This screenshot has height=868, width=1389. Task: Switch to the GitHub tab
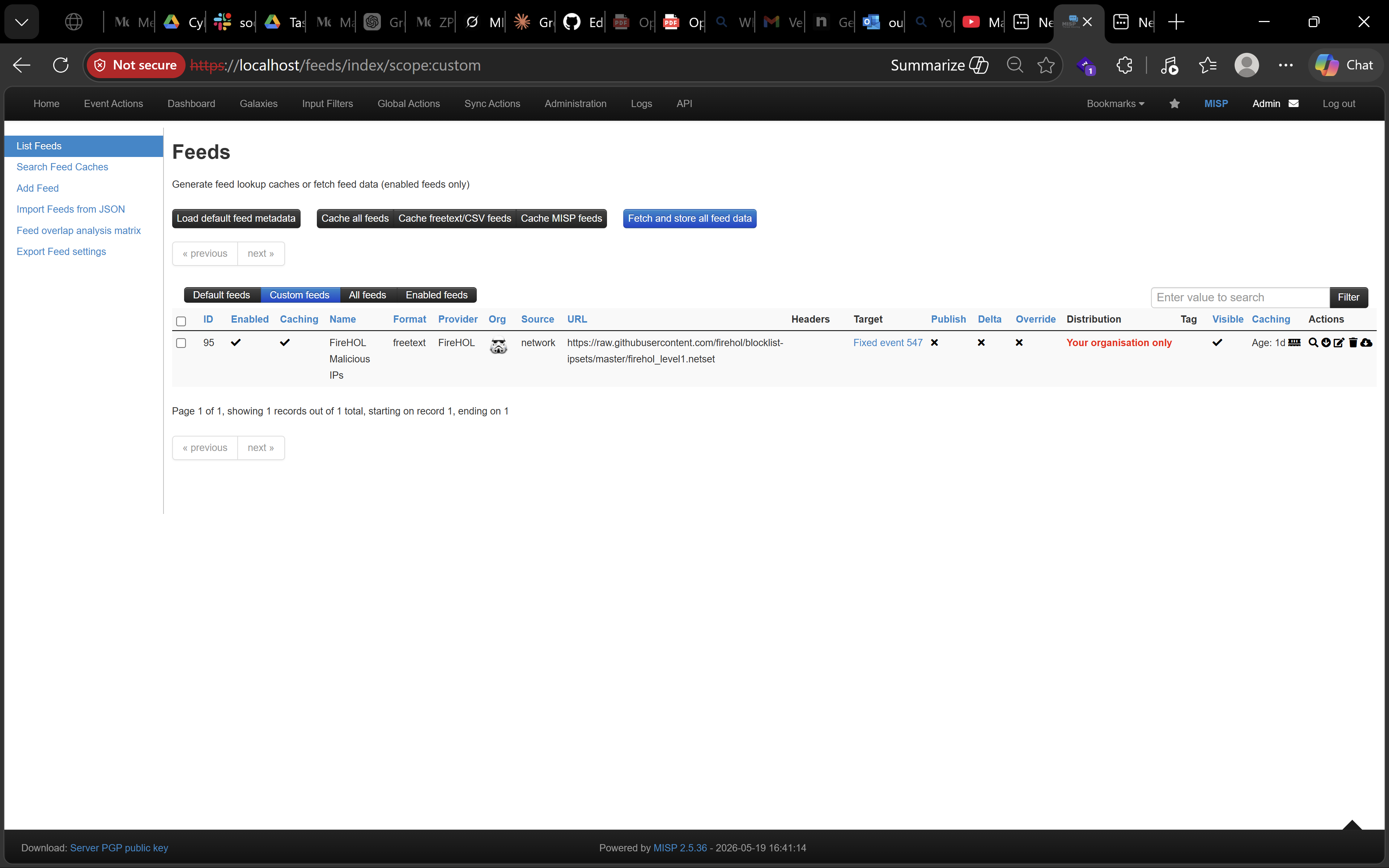tap(582, 22)
